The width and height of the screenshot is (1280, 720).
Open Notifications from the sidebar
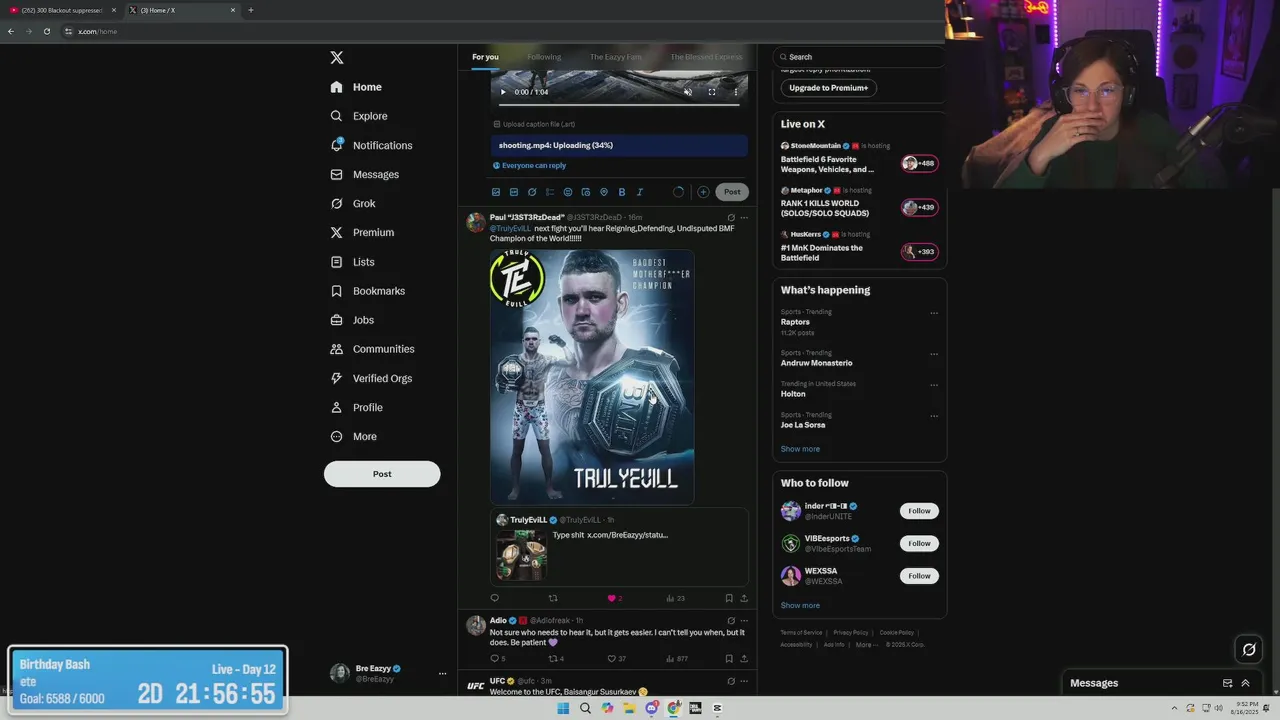pos(371,145)
